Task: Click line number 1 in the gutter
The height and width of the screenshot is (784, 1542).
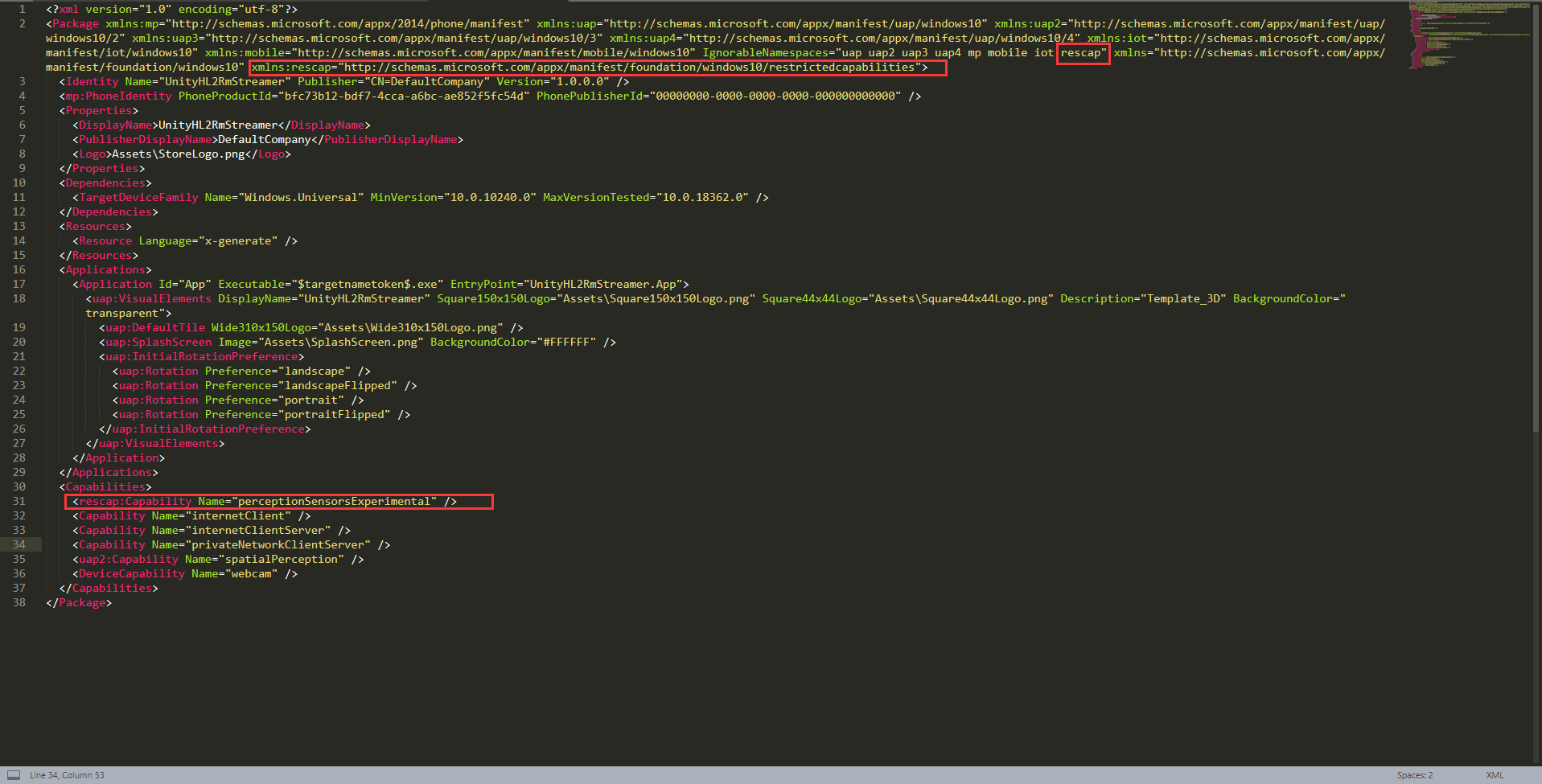Action: point(22,10)
